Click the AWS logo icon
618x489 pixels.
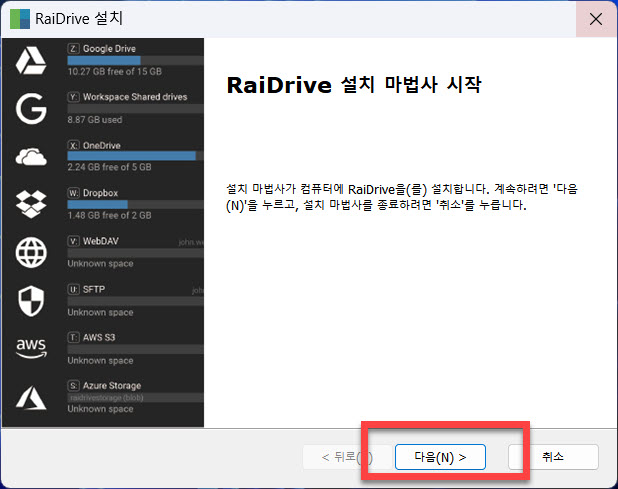click(31, 348)
